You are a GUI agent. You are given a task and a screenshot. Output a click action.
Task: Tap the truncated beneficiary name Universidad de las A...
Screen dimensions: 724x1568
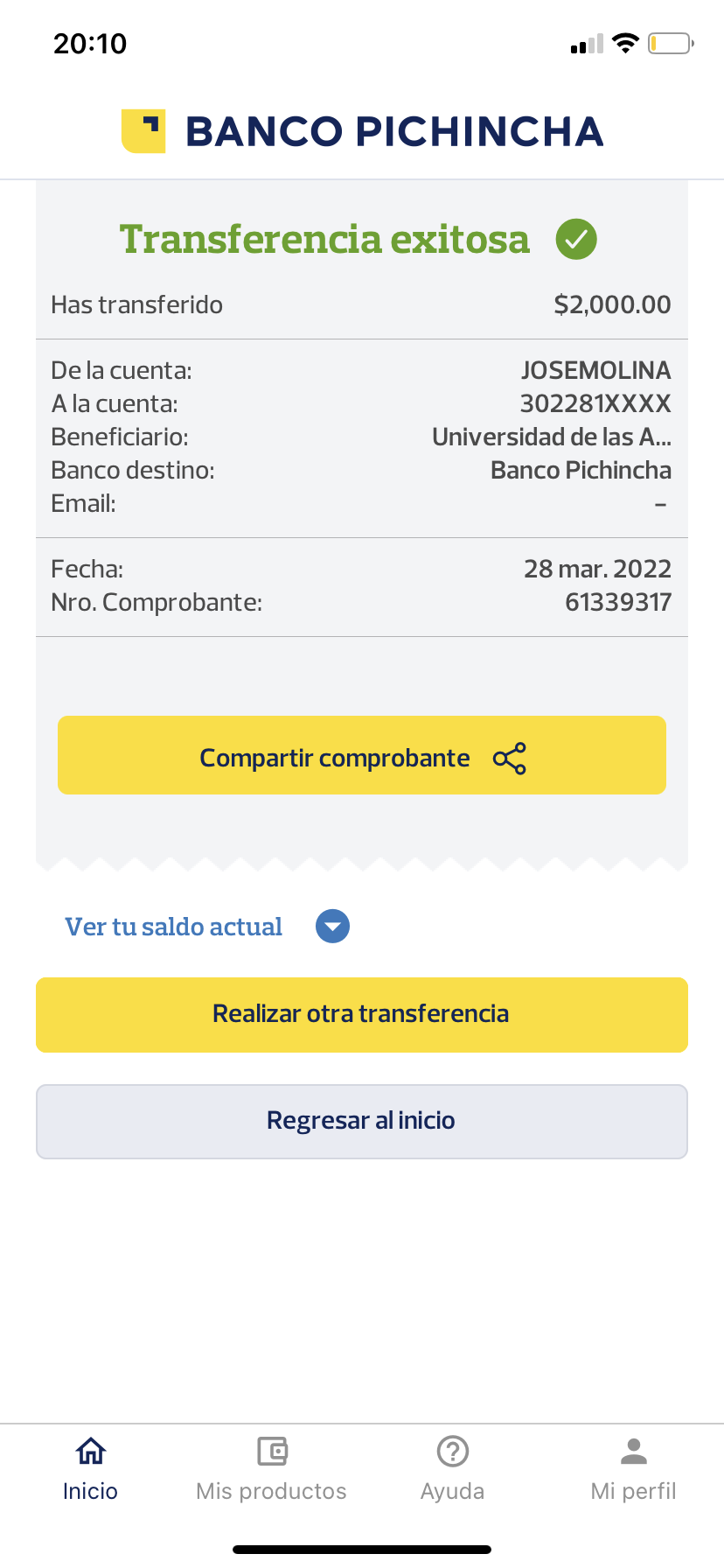(552, 437)
